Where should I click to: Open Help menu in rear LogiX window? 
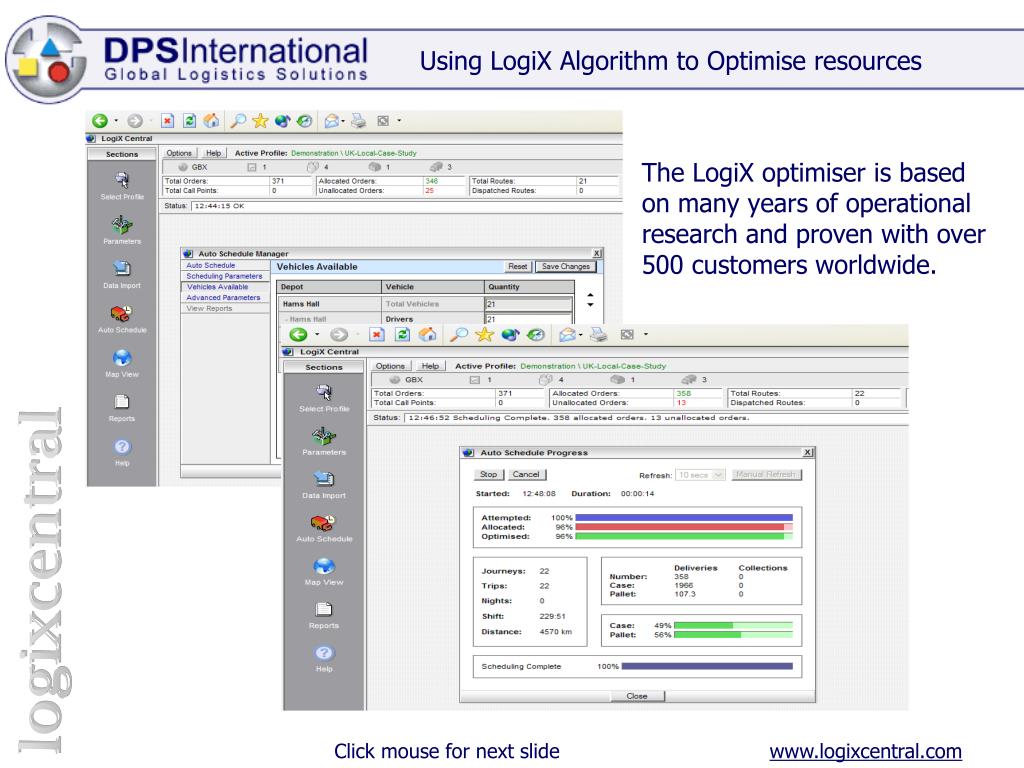tap(214, 153)
